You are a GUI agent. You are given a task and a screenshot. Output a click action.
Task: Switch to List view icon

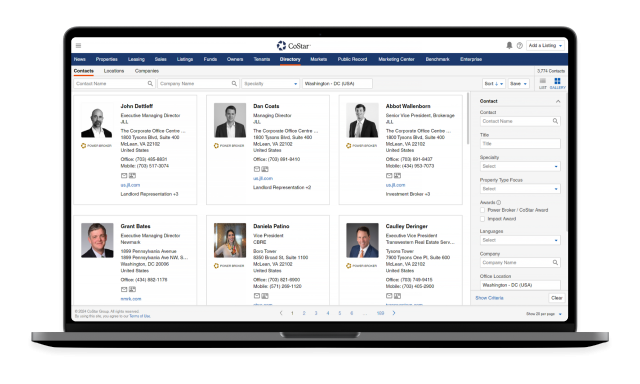542,83
